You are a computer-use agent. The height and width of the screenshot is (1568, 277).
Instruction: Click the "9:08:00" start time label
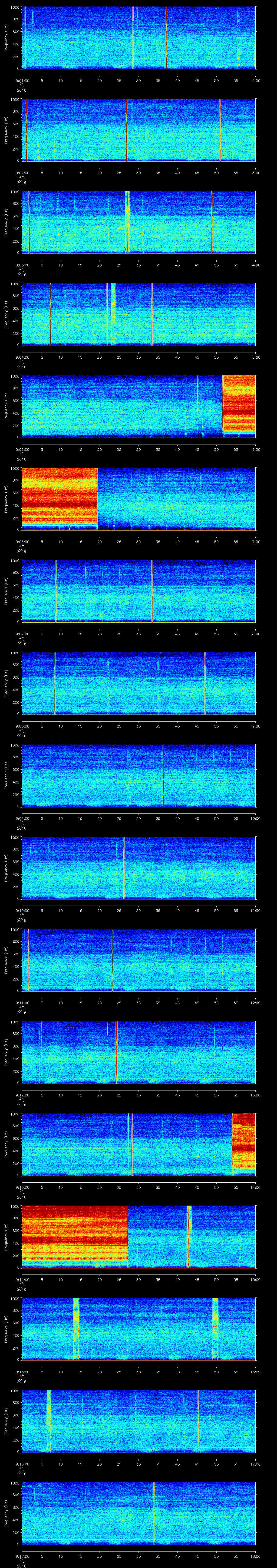point(21,726)
